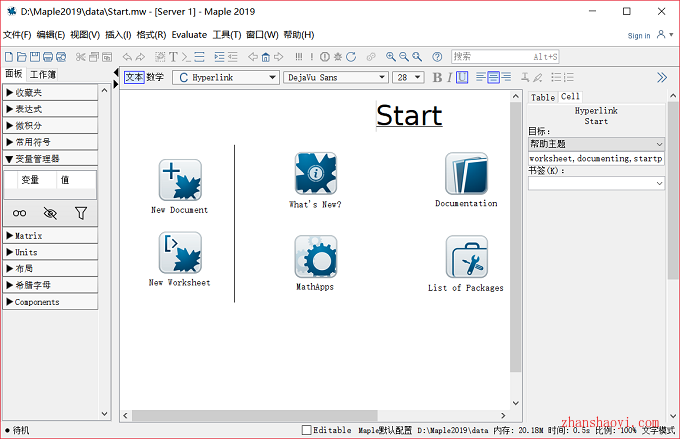Open the New Document icon
The width and height of the screenshot is (680, 439).
(180, 180)
